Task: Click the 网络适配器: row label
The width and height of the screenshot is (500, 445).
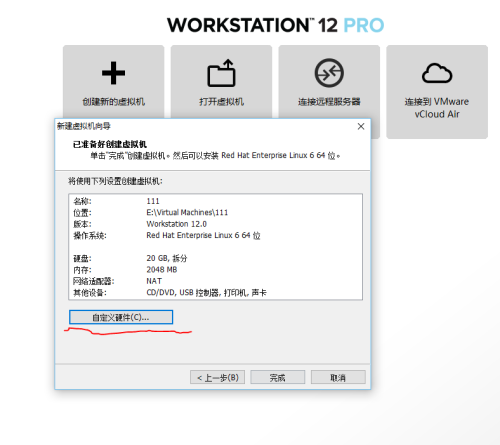Action: click(x=93, y=281)
